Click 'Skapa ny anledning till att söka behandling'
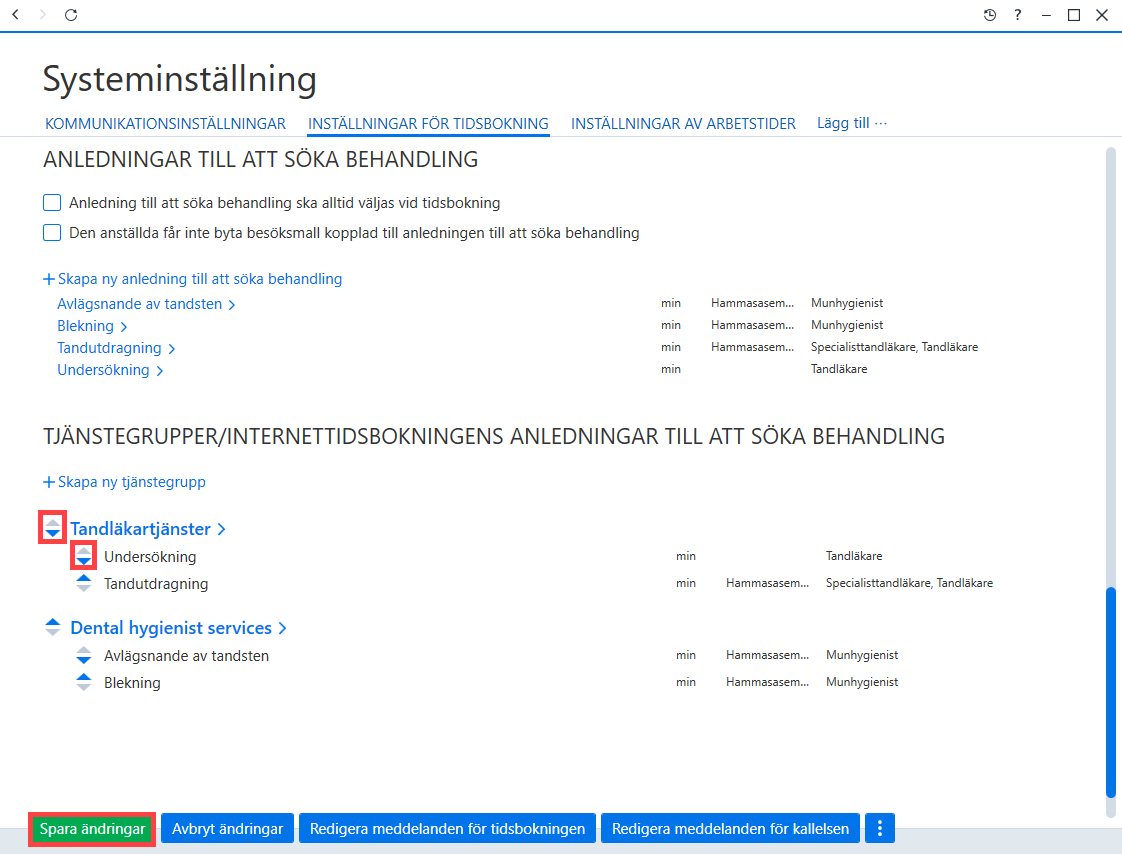Screen dimensions: 1122x854 pos(200,279)
